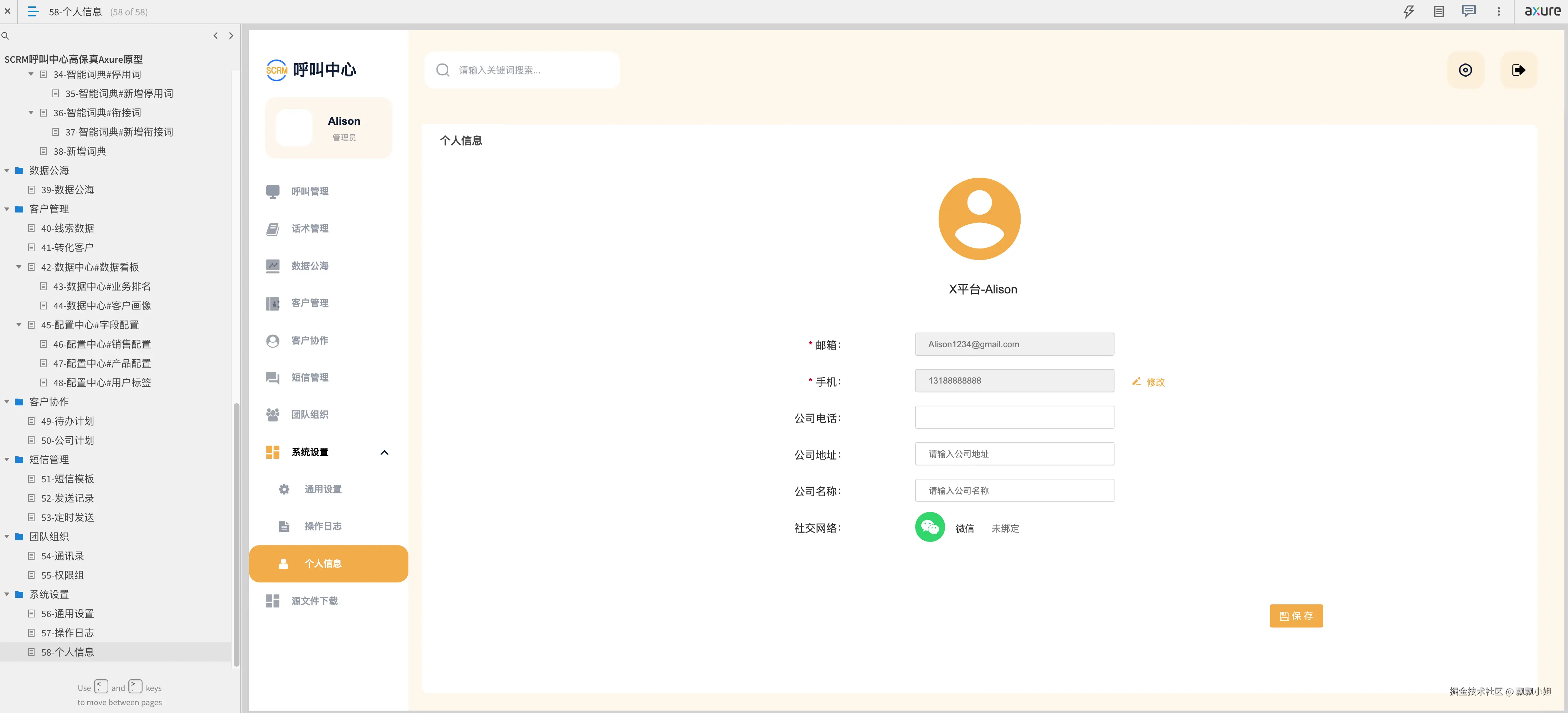Viewport: 1568px width, 713px height.
Task: Open the 客户协作 section icon
Action: coord(273,340)
